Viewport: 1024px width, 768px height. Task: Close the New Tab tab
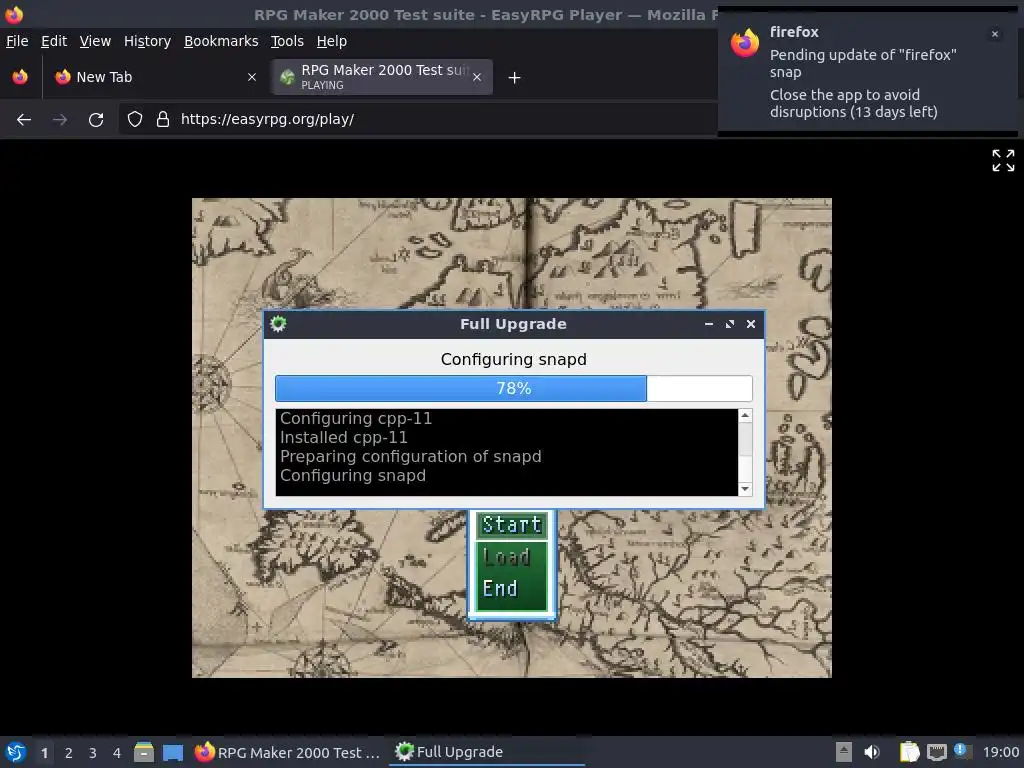[251, 77]
